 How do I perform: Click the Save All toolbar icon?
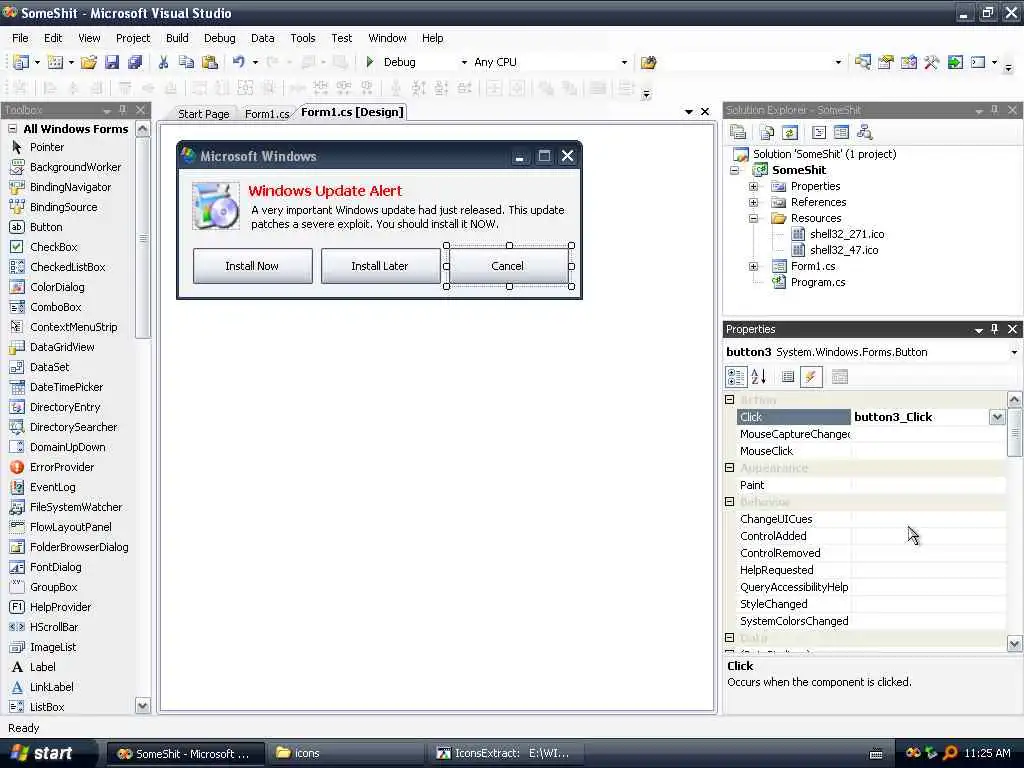pyautogui.click(x=135, y=62)
